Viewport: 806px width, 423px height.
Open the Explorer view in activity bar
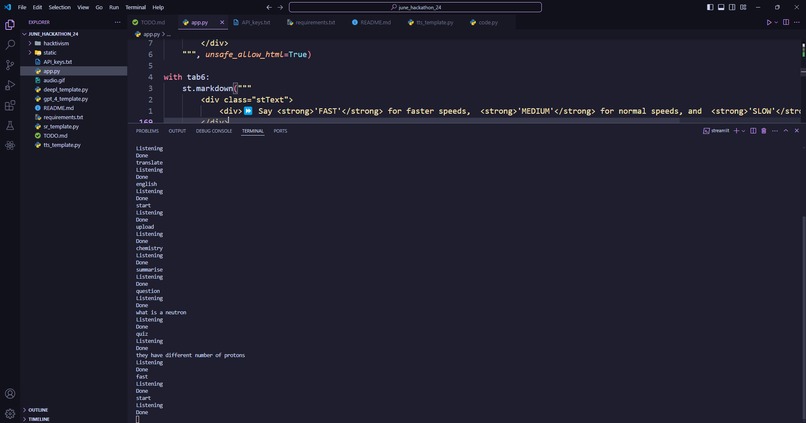click(x=10, y=25)
